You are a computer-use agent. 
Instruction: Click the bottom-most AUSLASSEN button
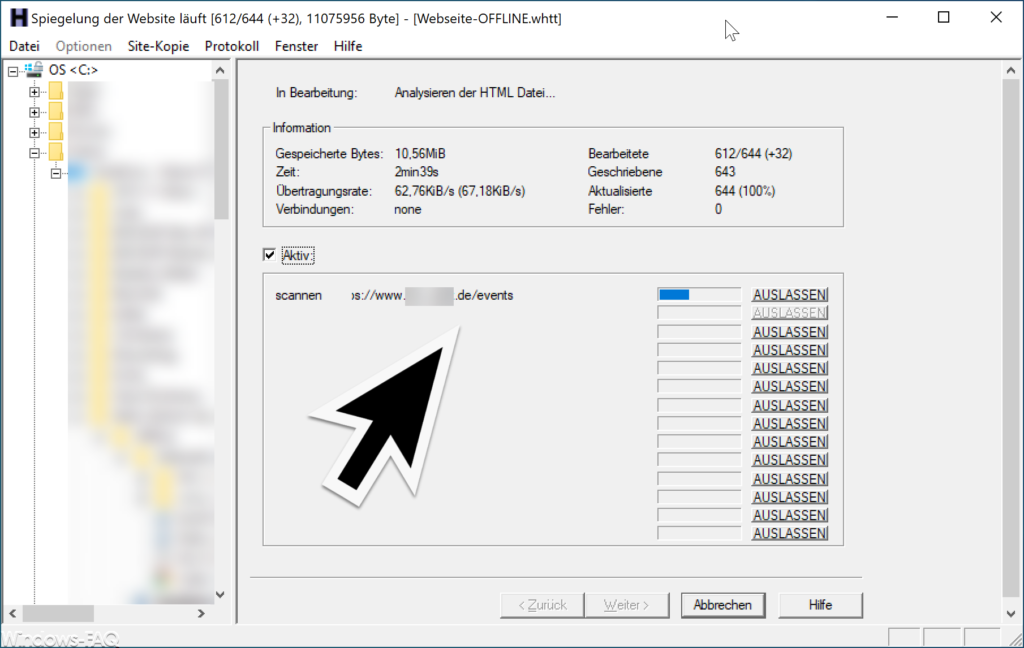point(790,533)
